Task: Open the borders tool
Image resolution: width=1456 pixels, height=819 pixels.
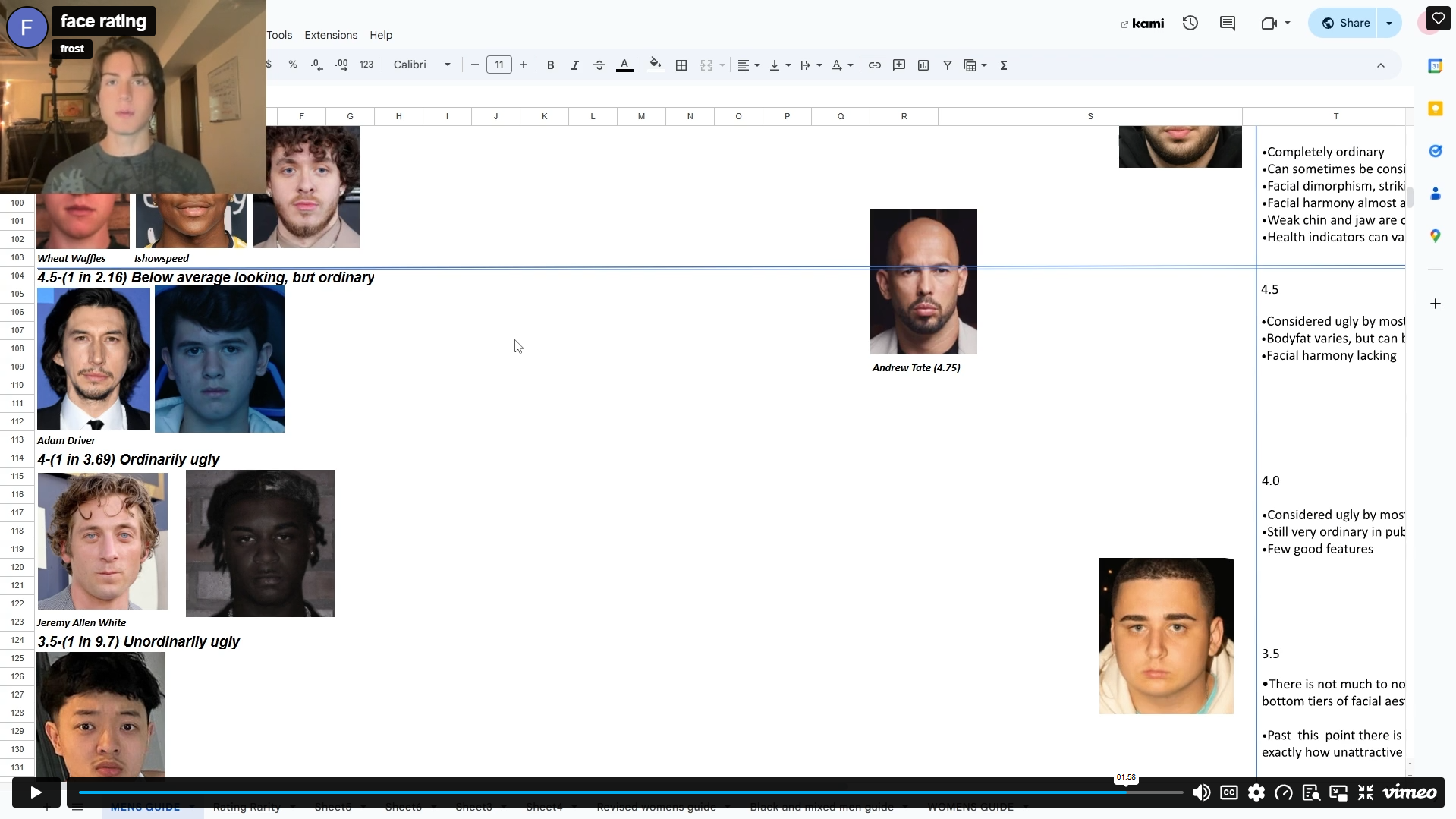Action: (681, 65)
